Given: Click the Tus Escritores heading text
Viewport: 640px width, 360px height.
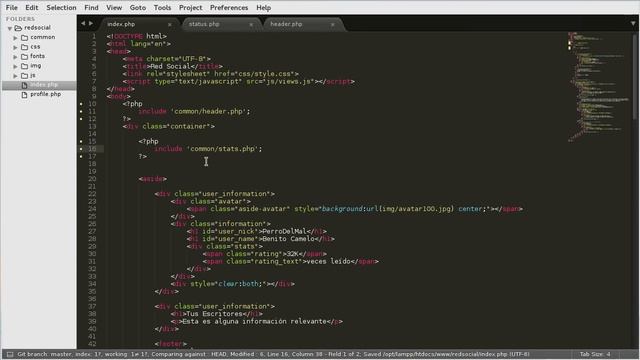Looking at the screenshot, I should pos(214,314).
